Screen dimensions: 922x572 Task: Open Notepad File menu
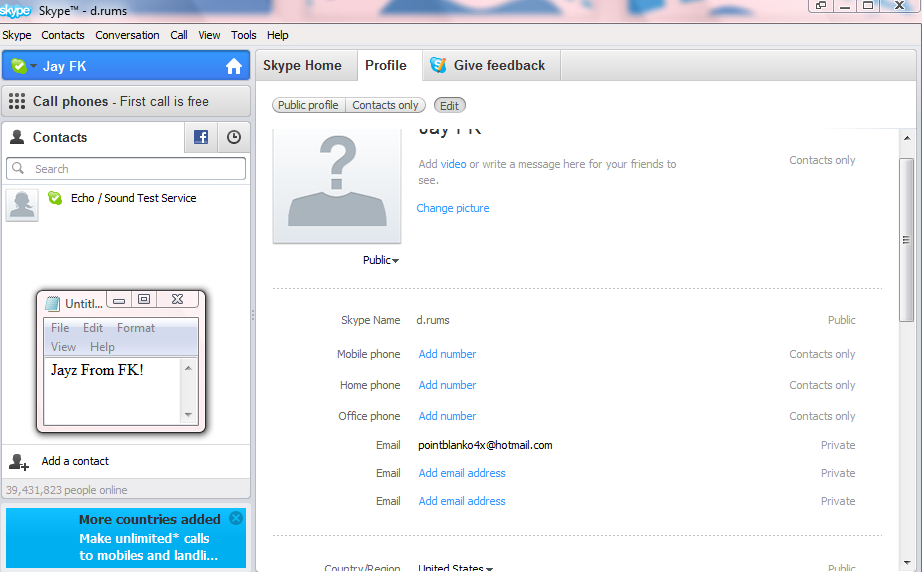tap(60, 328)
